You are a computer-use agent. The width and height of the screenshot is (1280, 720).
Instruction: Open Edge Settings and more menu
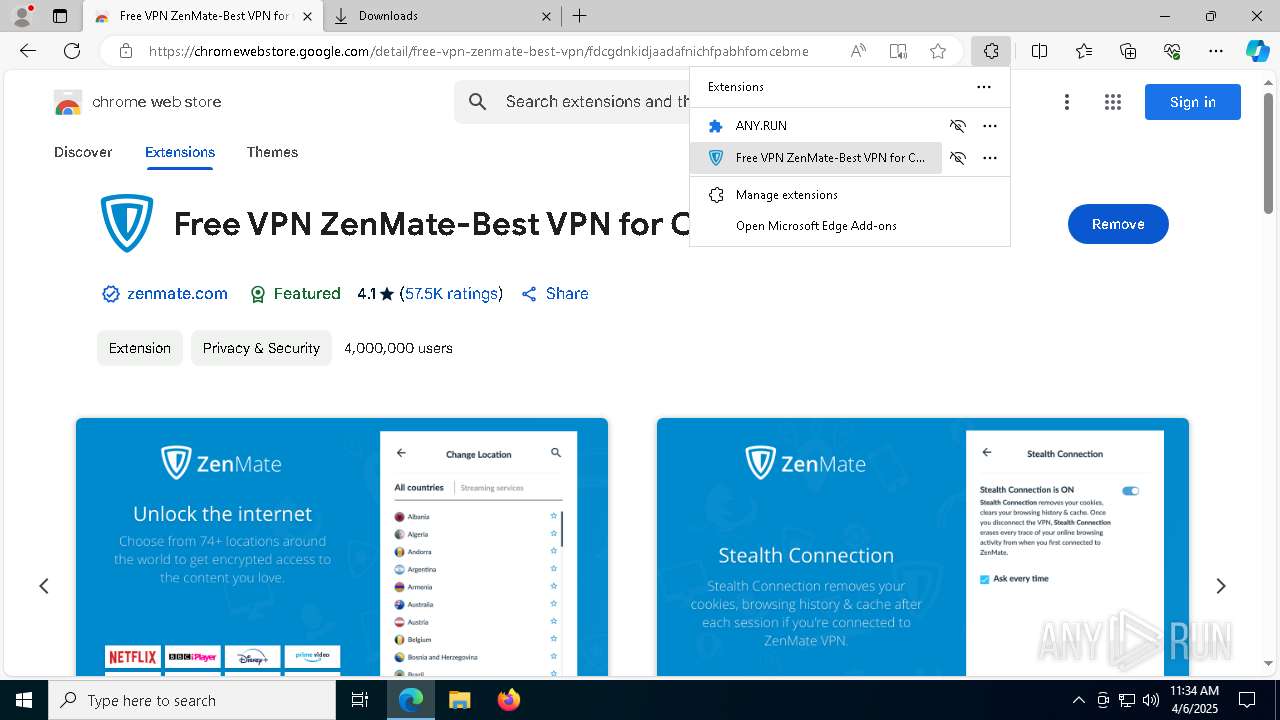(x=1216, y=51)
